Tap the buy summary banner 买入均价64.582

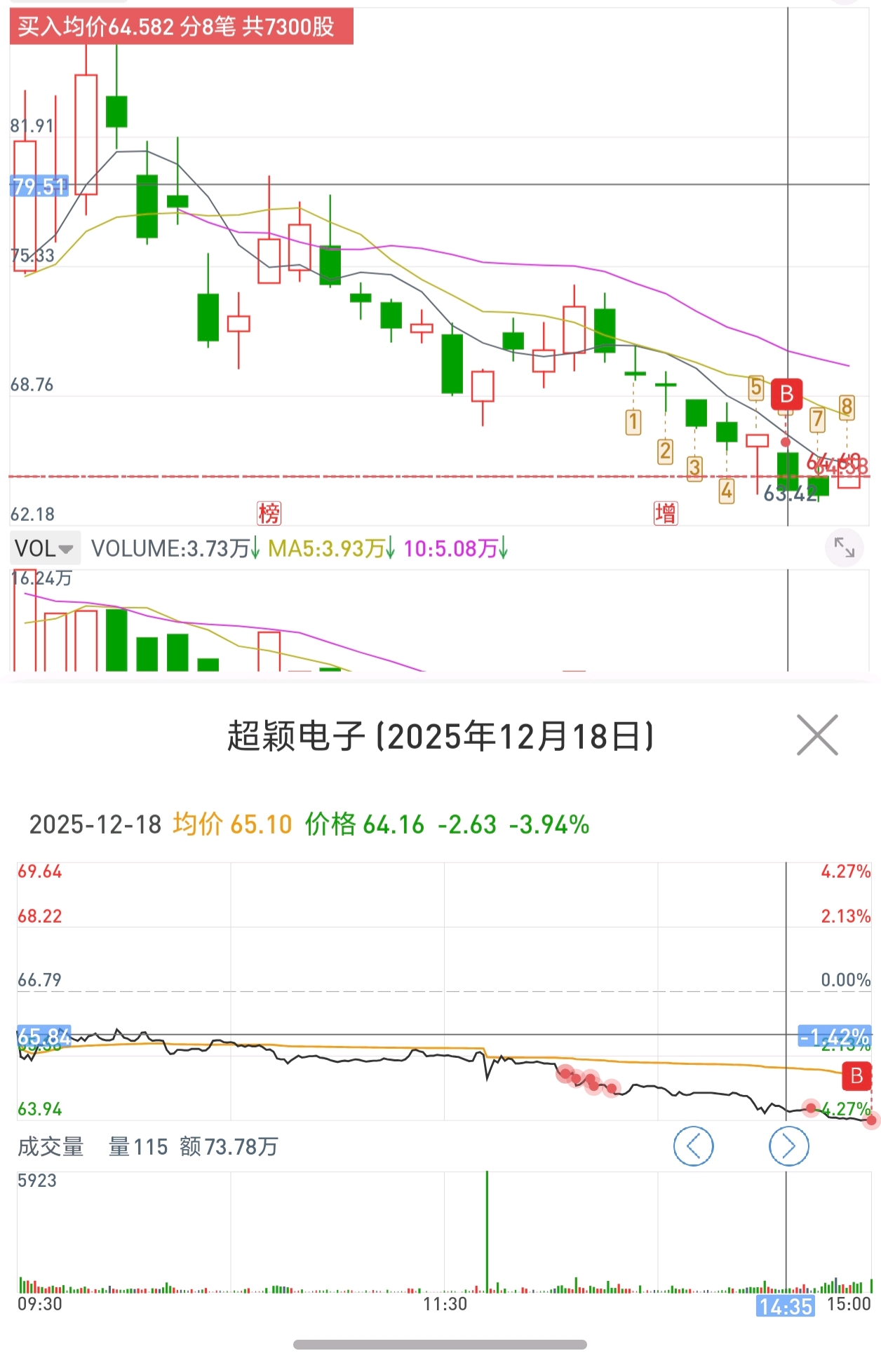pos(181,27)
